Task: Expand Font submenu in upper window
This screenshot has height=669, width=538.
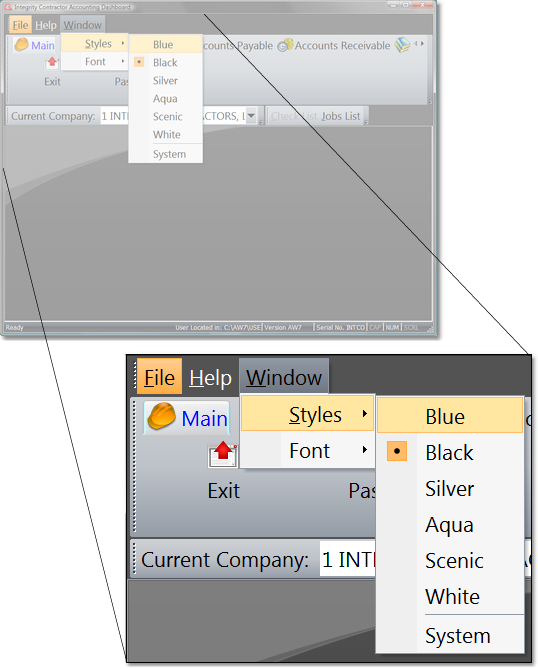Action: pyautogui.click(x=95, y=61)
